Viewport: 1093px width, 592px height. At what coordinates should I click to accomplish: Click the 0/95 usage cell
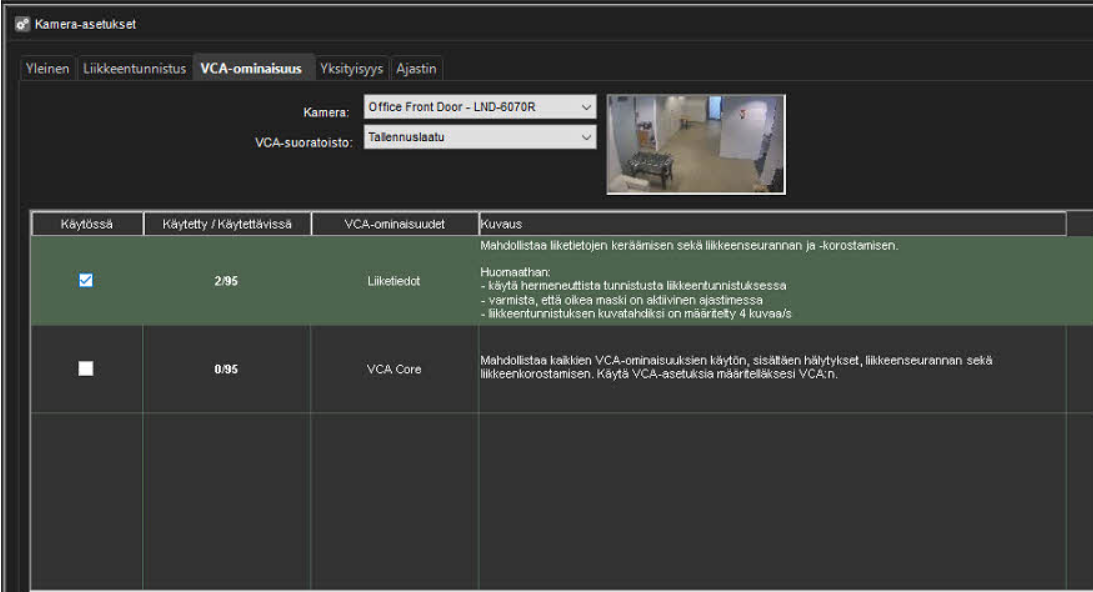[x=227, y=369]
